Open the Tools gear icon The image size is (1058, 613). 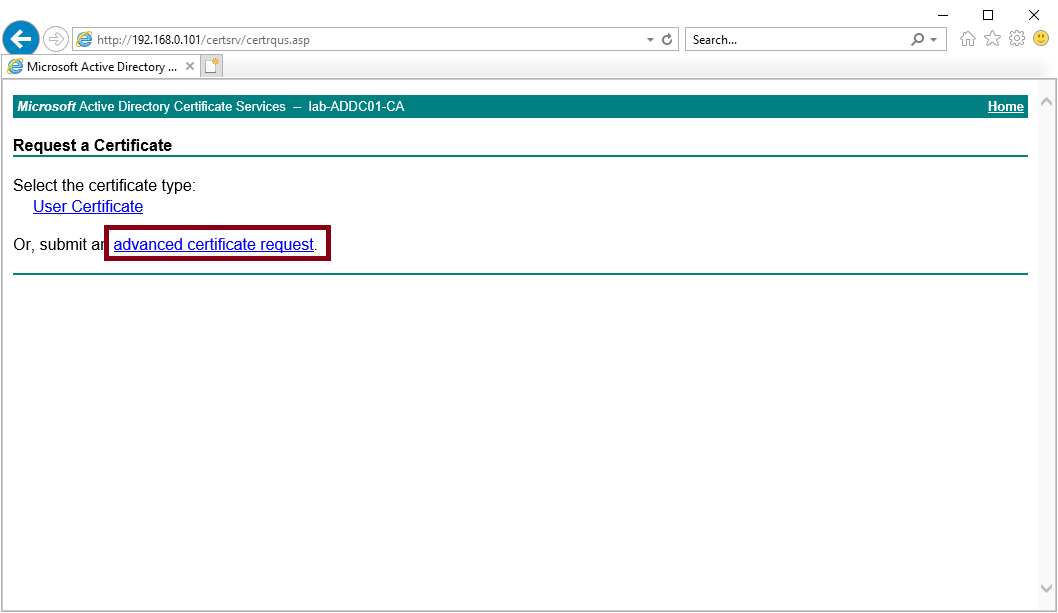click(x=1017, y=38)
